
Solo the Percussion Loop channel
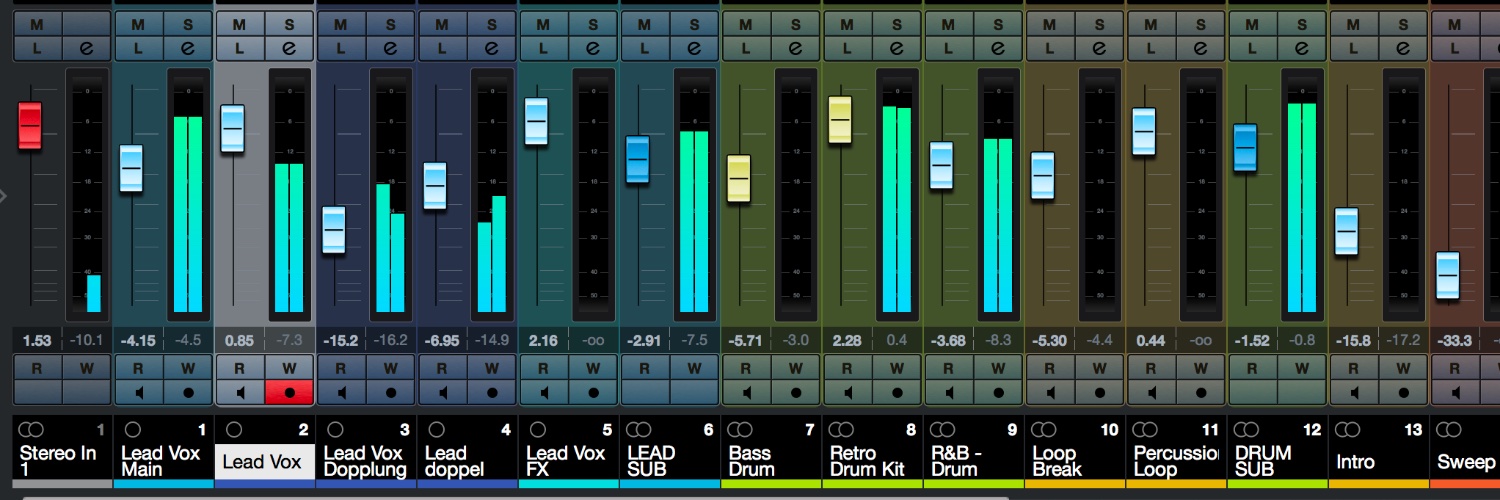[x=1202, y=24]
